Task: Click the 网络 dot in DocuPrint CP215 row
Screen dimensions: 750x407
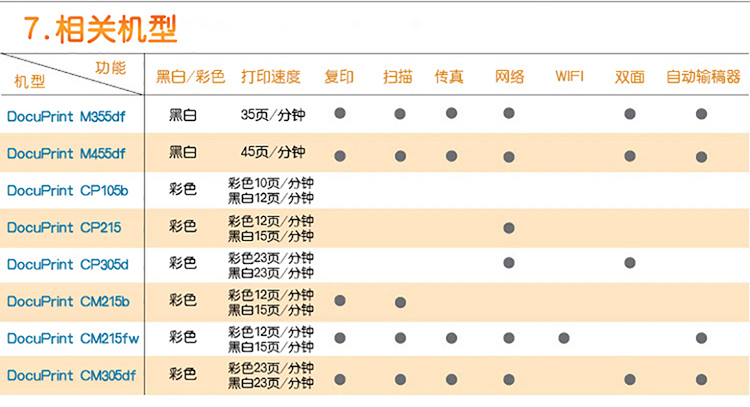Action: point(509,228)
